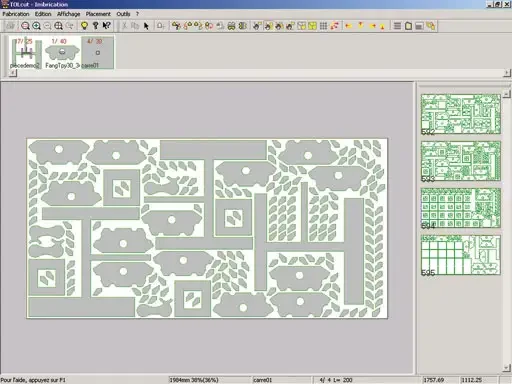Click the red zoom out magnifier icon
Viewport: 512px width, 384px height.
(x=25, y=26)
